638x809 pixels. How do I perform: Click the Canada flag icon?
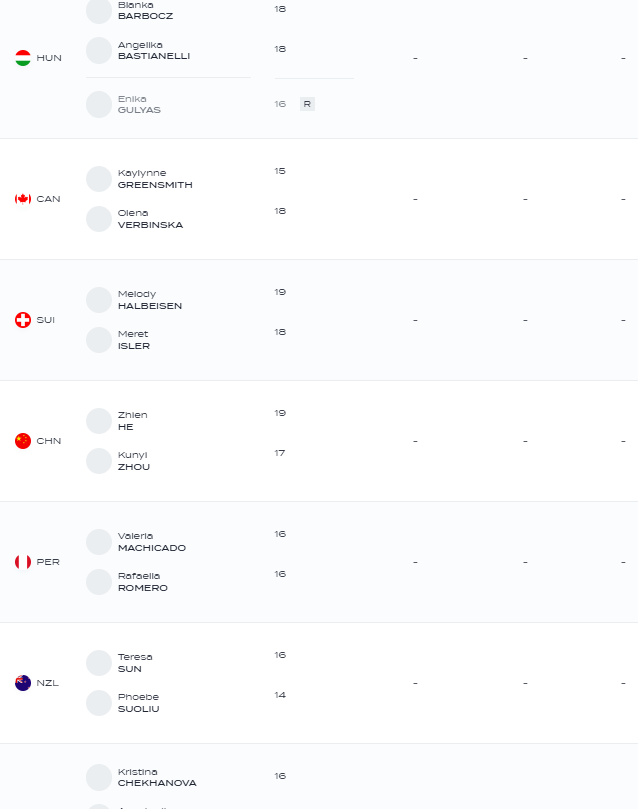tap(23, 199)
